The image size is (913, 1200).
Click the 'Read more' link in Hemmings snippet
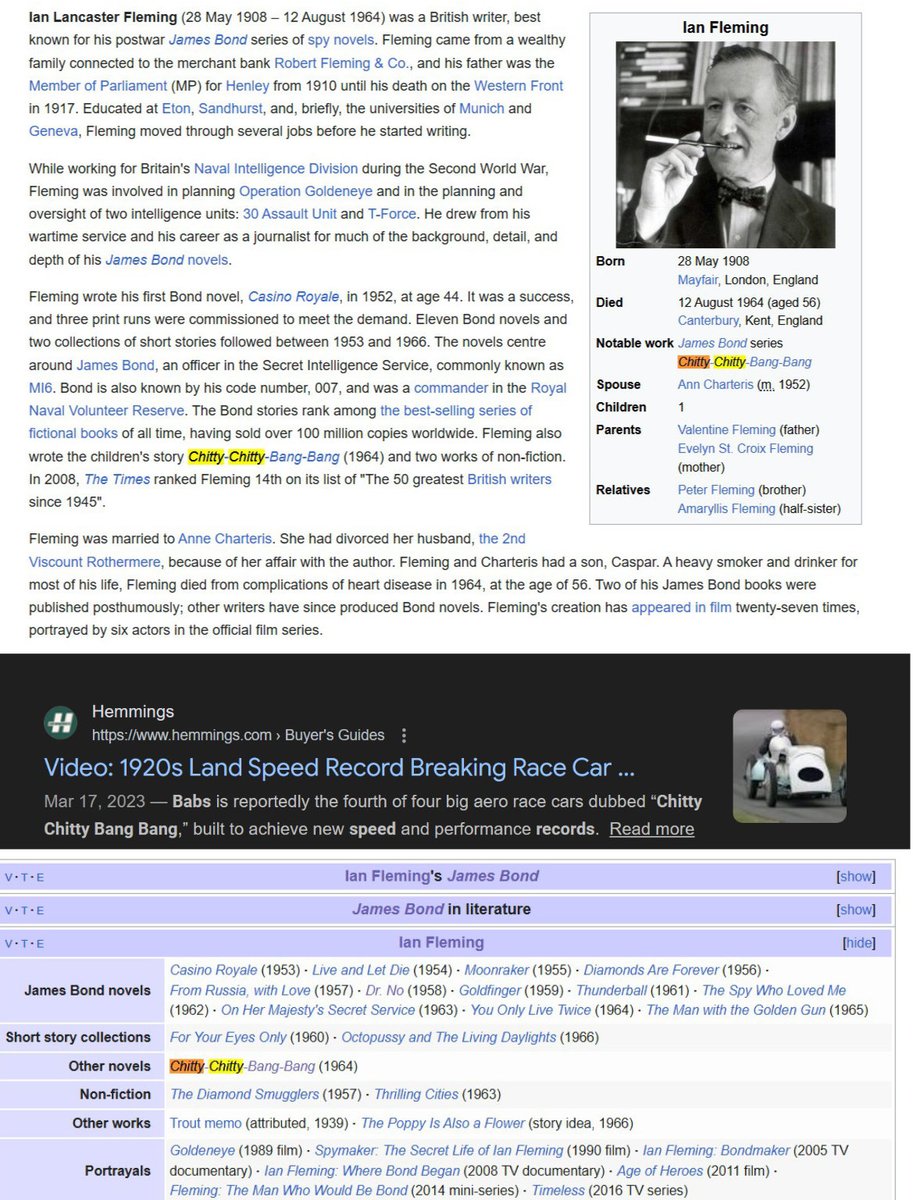(651, 829)
